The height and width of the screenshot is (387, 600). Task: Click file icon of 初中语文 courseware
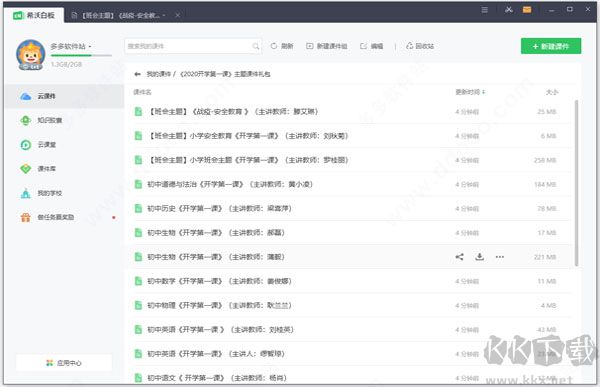click(139, 378)
